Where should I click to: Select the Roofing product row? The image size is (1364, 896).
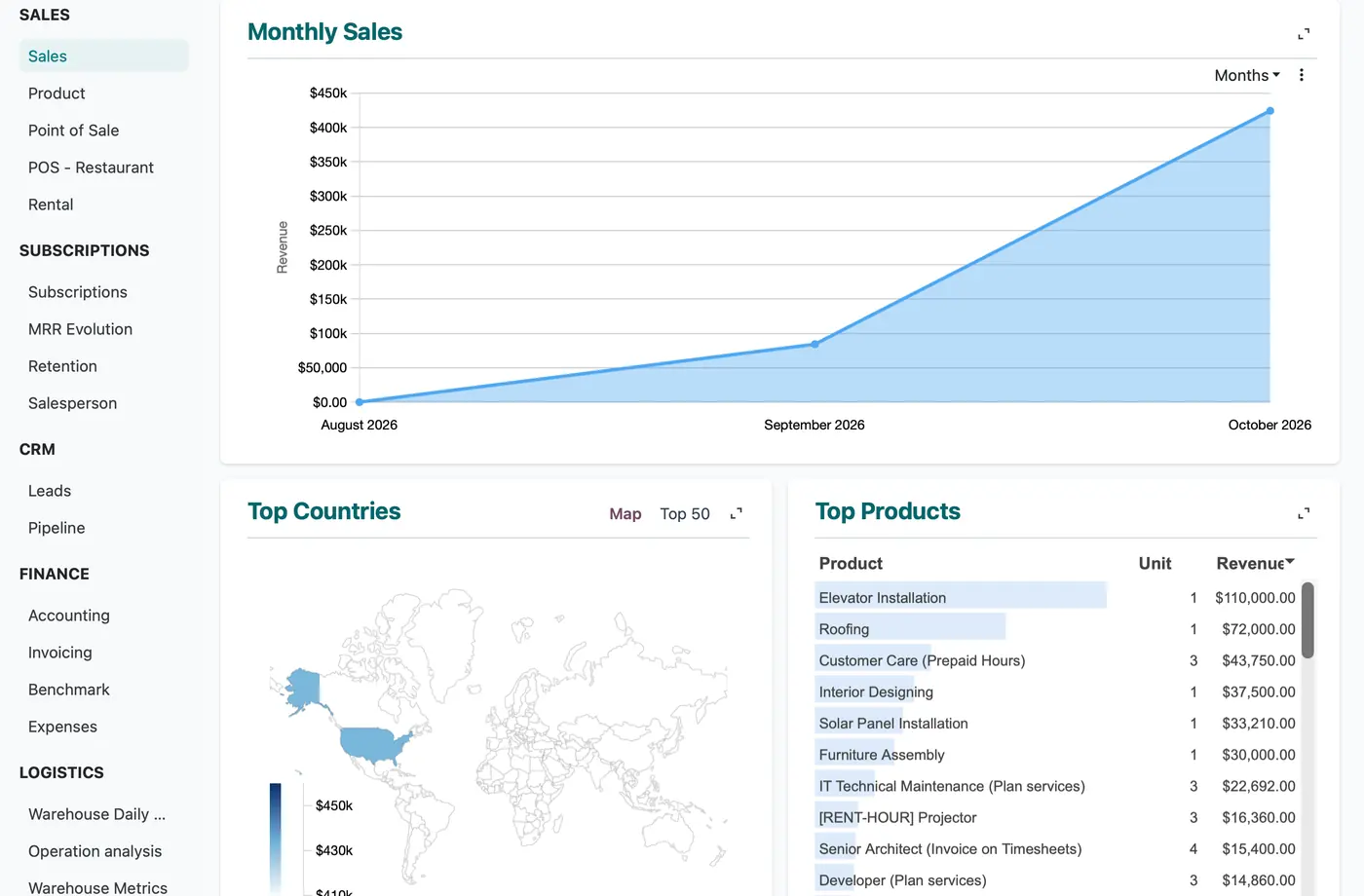coord(1057,629)
